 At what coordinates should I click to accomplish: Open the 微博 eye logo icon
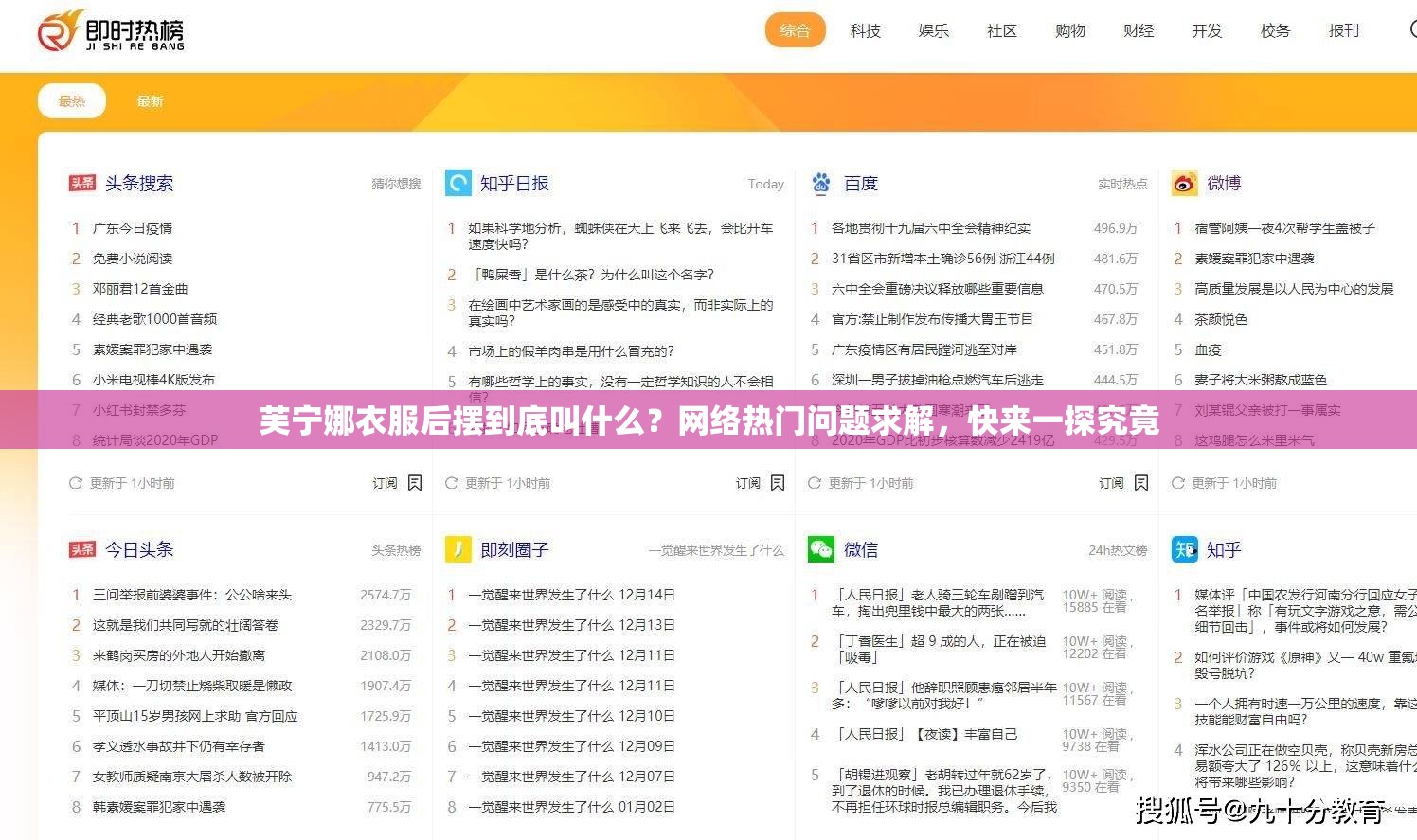[x=1185, y=183]
